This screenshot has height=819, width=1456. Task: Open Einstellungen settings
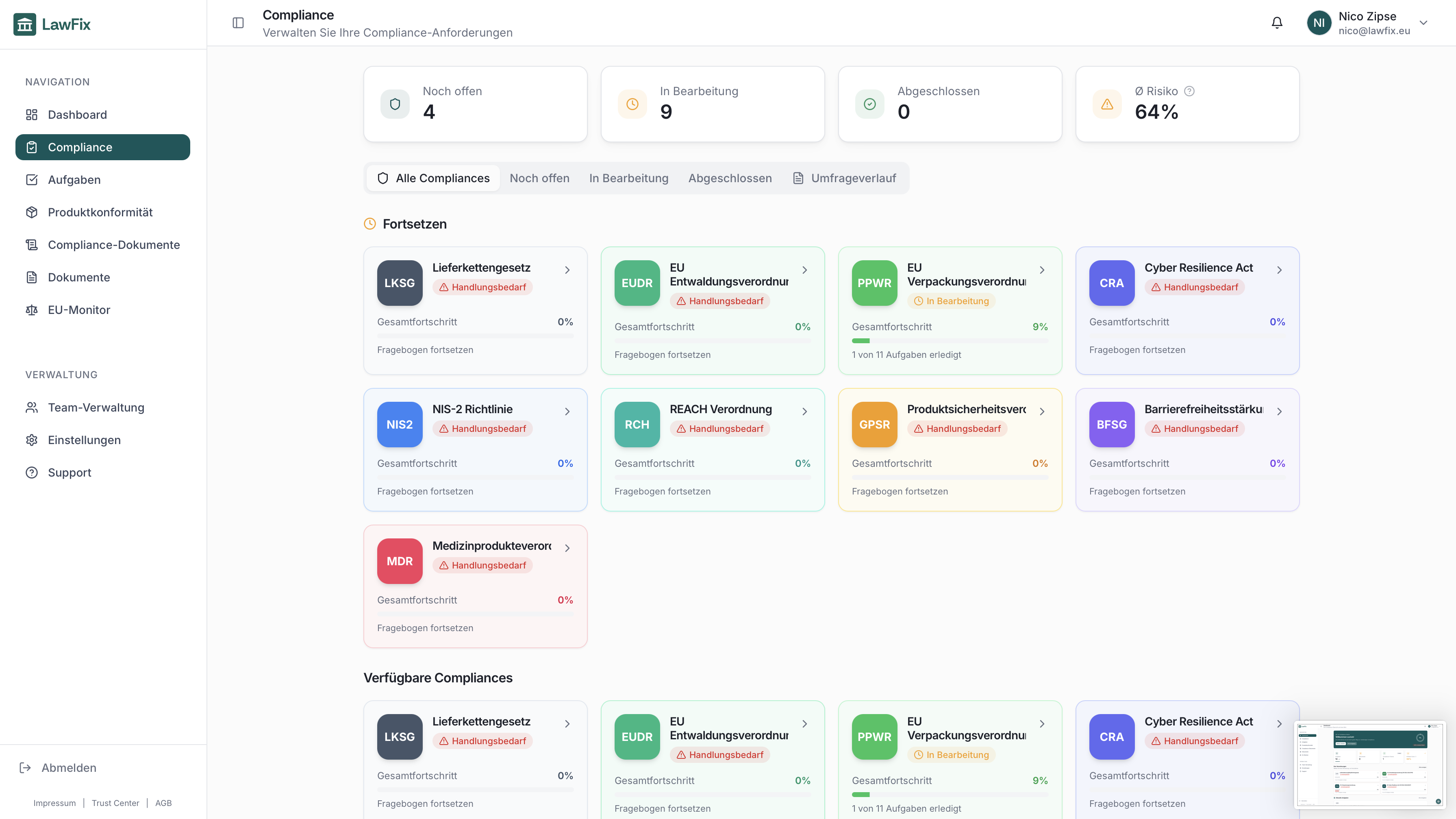coord(103,440)
